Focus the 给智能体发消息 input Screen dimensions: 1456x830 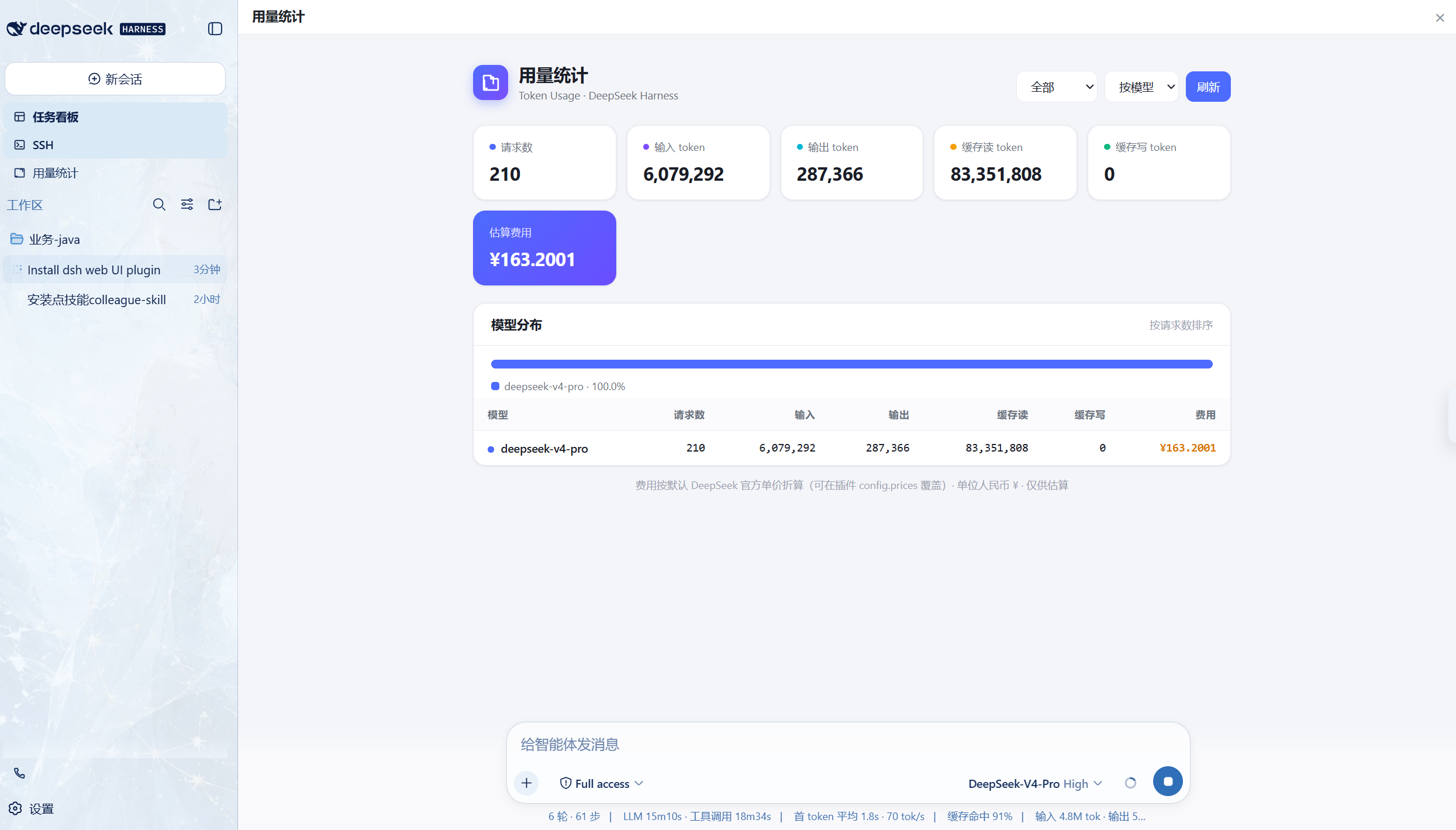pyautogui.click(x=848, y=744)
